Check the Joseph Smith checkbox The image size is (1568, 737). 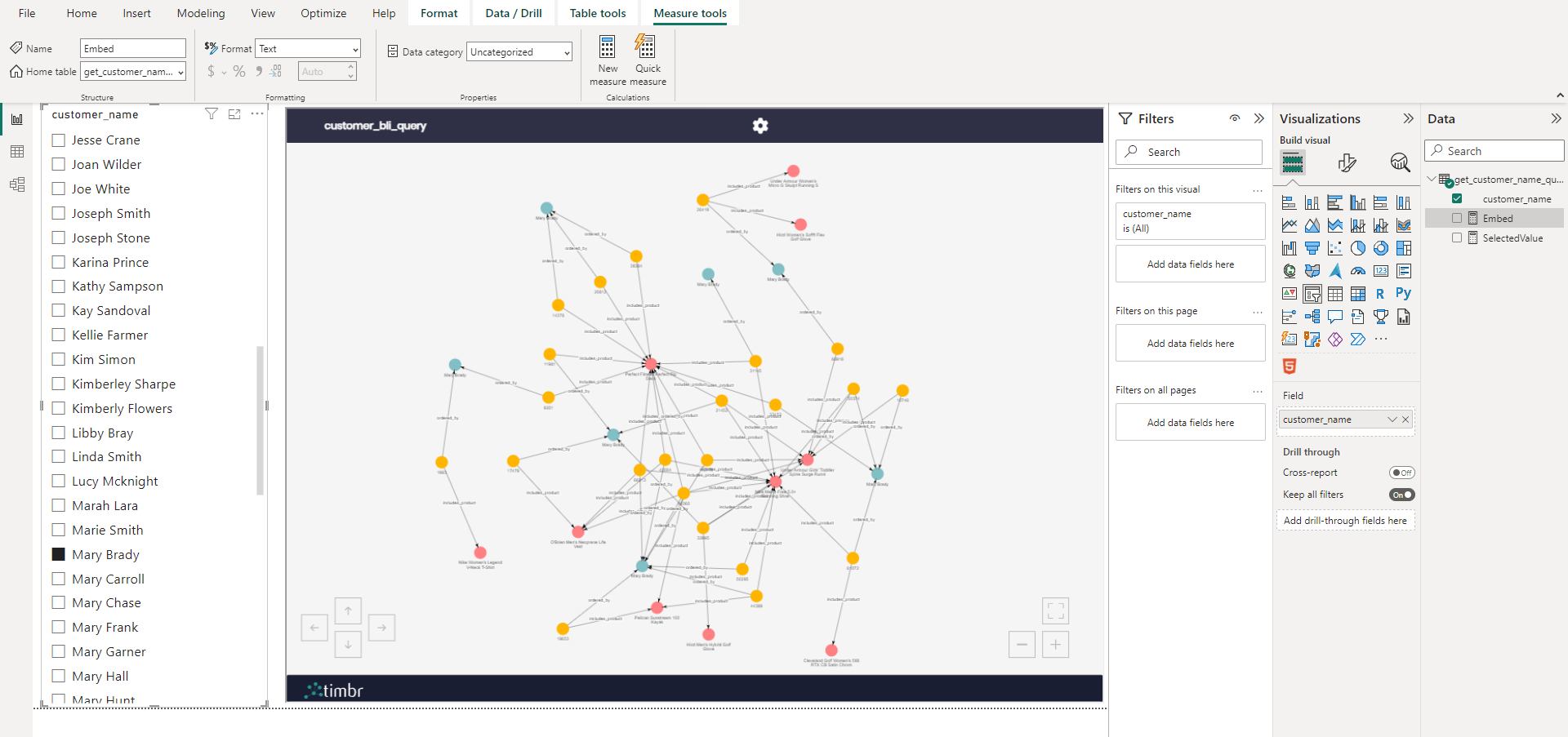point(59,213)
